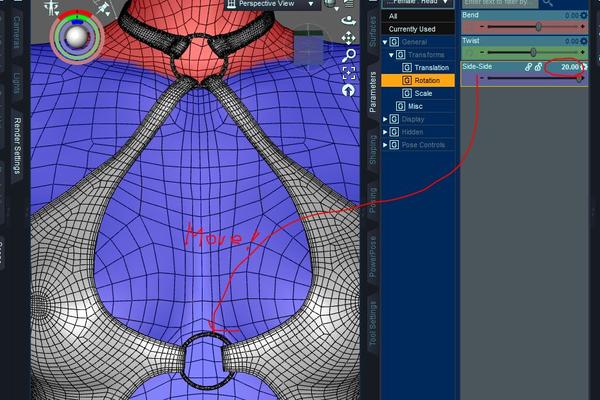Image resolution: width=600 pixels, height=400 pixels.
Task: Open the Surfaces pane tab
Action: (373, 32)
